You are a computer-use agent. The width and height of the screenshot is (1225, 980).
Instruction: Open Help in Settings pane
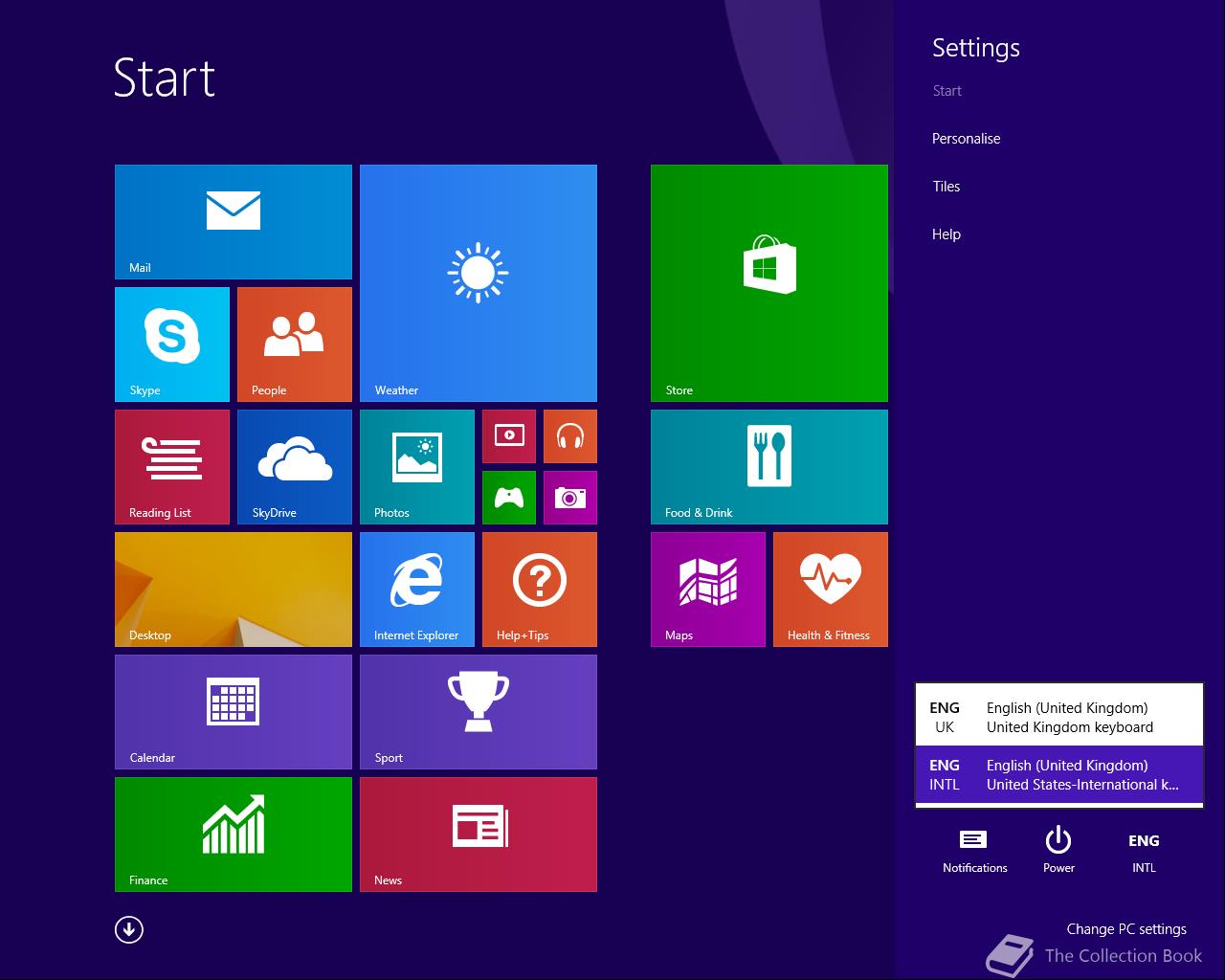point(947,234)
